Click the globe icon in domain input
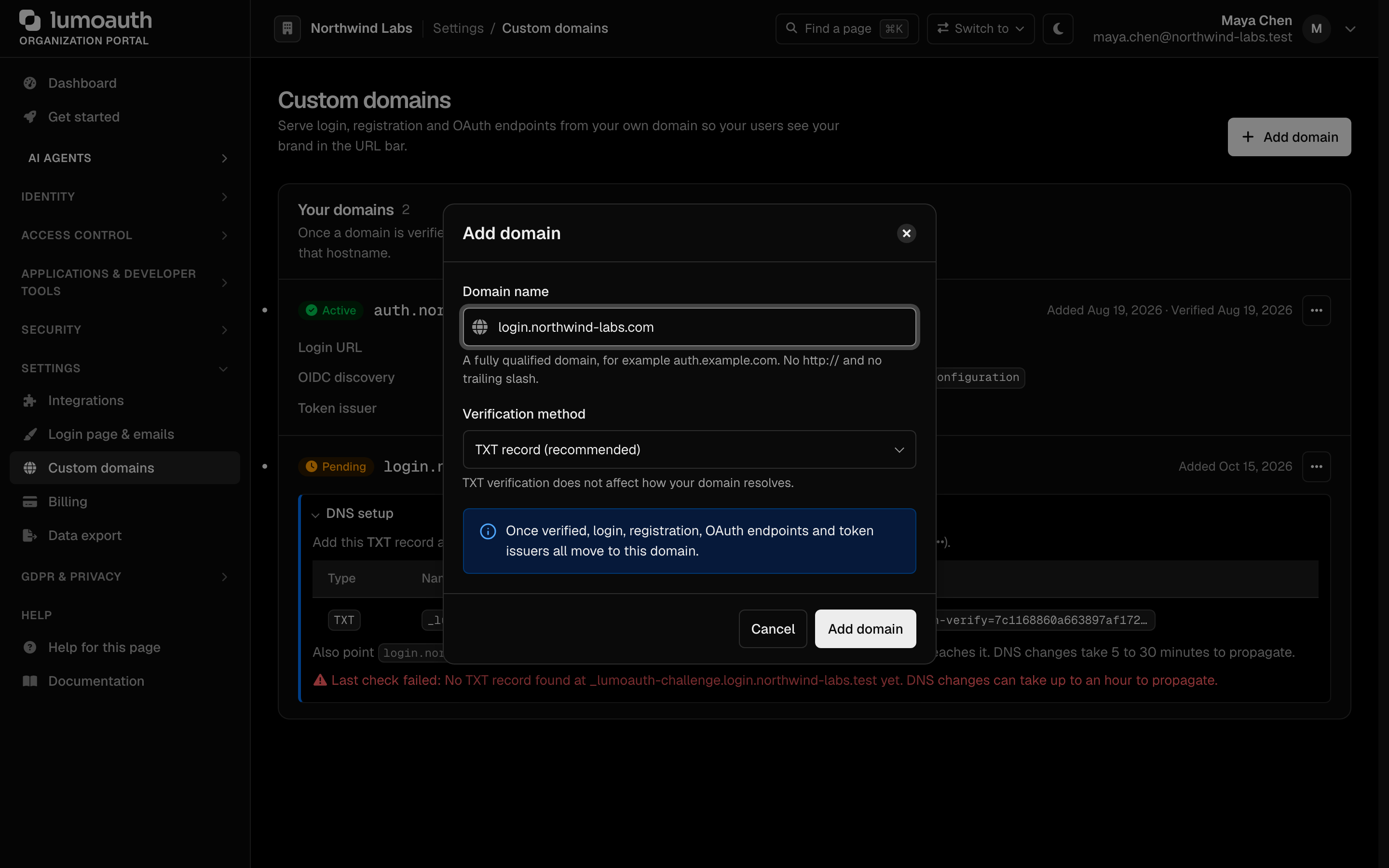Screen dimensions: 1389x868 pos(480,327)
